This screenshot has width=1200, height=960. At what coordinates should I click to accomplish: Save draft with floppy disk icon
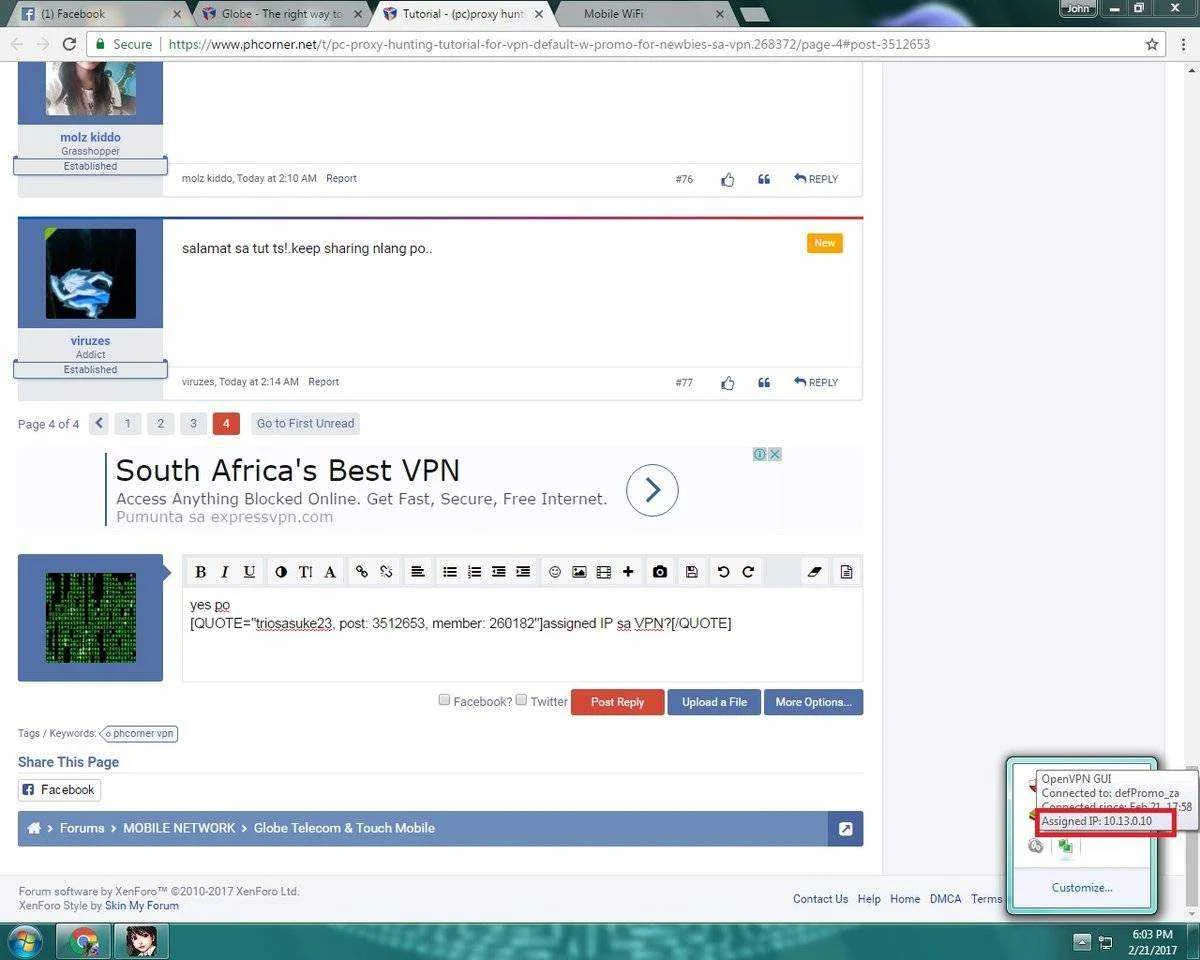pos(691,572)
